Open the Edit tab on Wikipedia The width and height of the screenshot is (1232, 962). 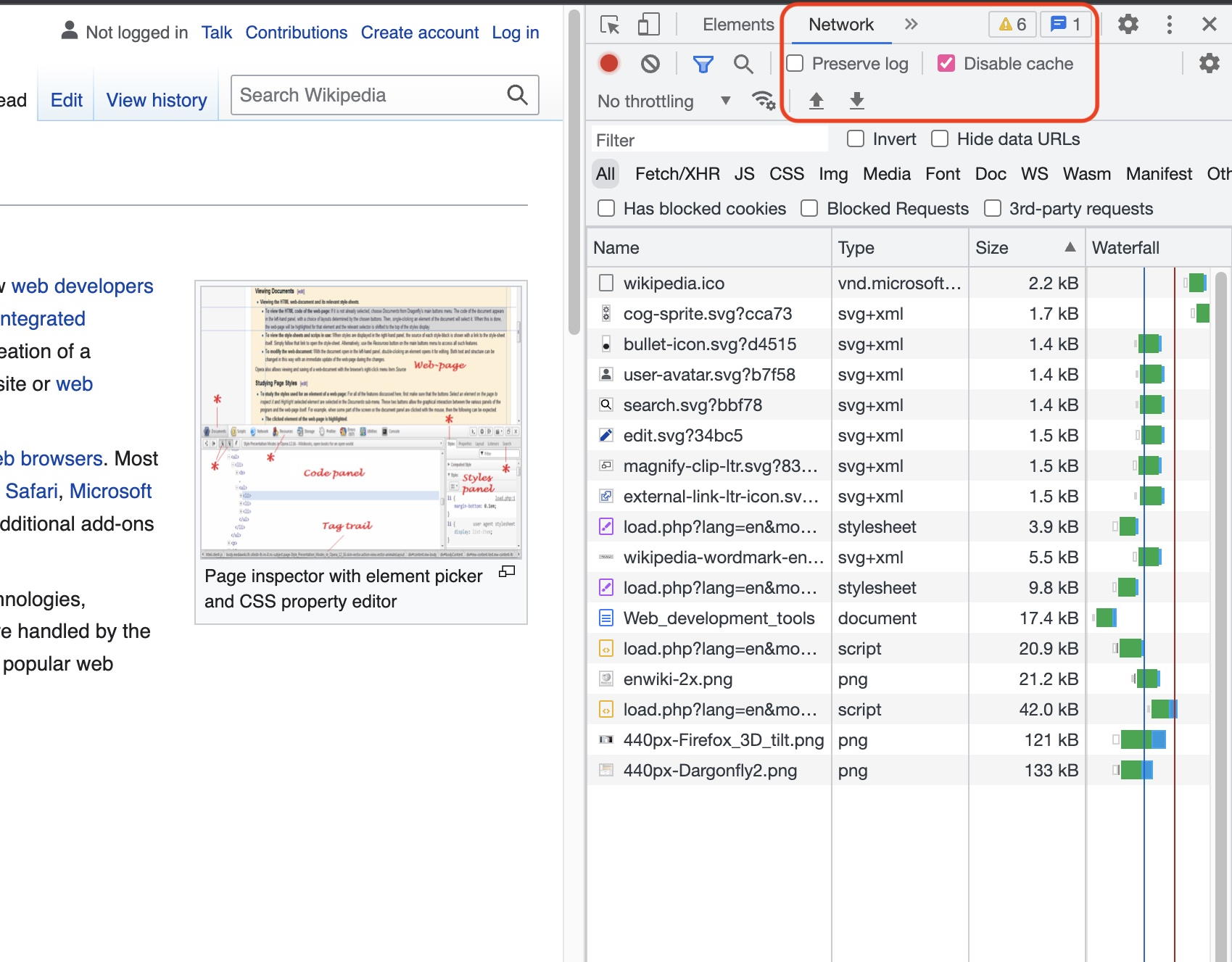[67, 100]
